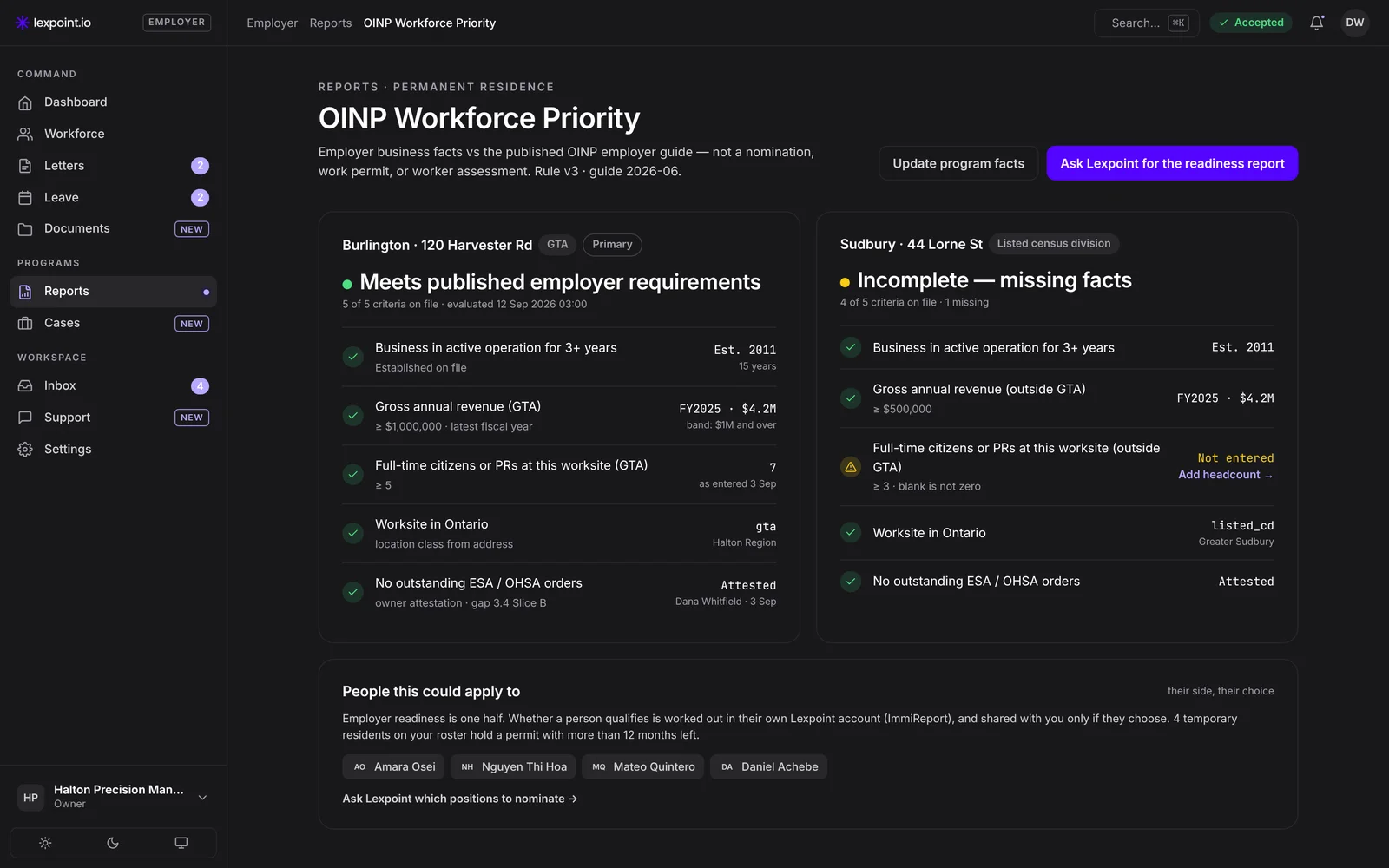Image resolution: width=1389 pixels, height=868 pixels.
Task: Click the Primary tag on Burlington card
Action: (612, 245)
